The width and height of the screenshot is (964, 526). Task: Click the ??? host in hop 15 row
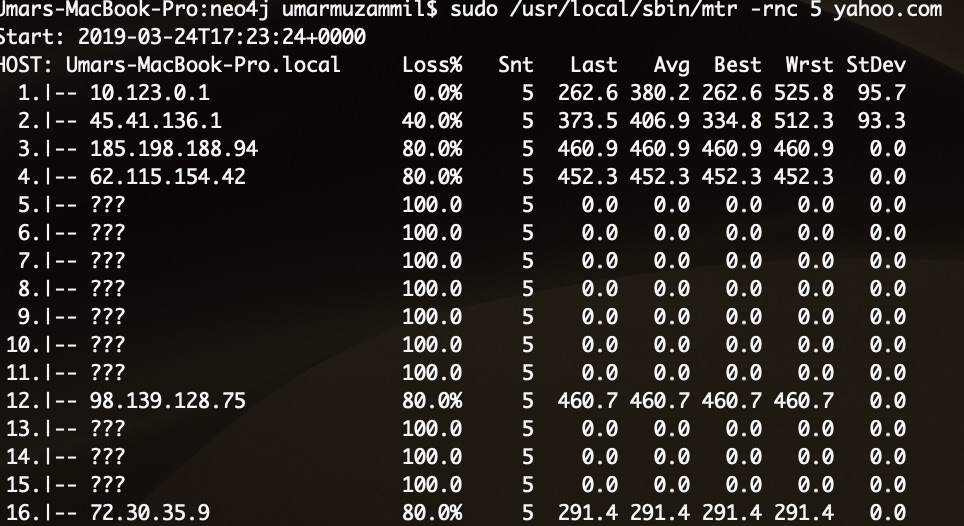[108, 484]
